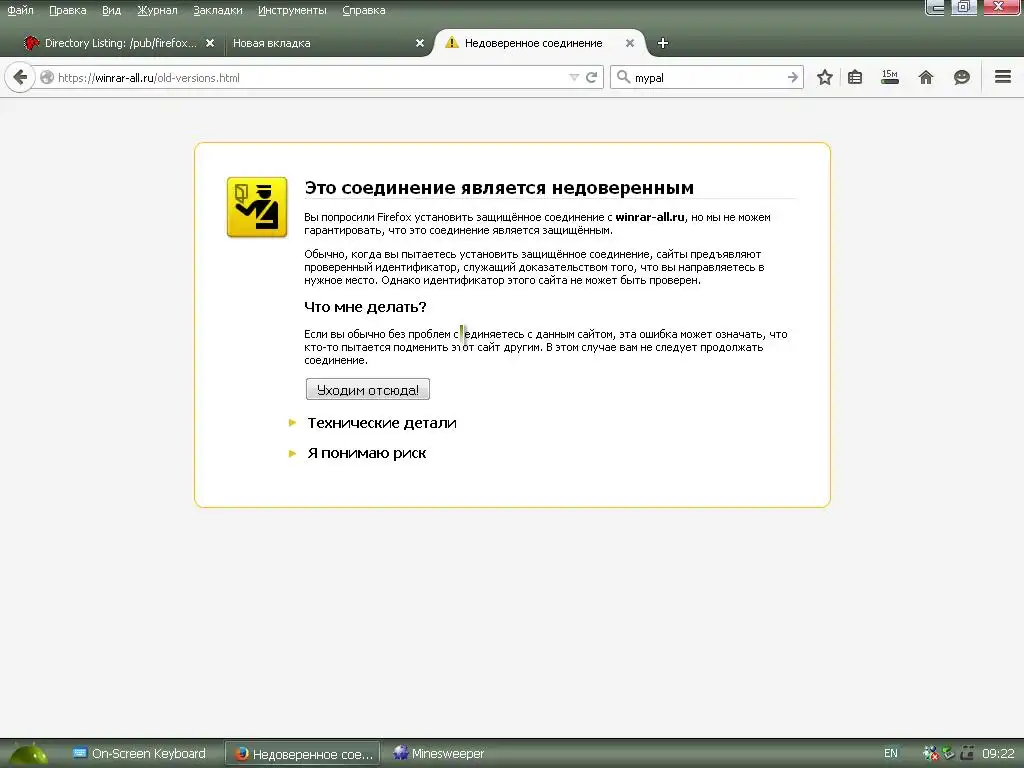This screenshot has height=768, width=1024.
Task: Open the Вид menu
Action: (112, 10)
